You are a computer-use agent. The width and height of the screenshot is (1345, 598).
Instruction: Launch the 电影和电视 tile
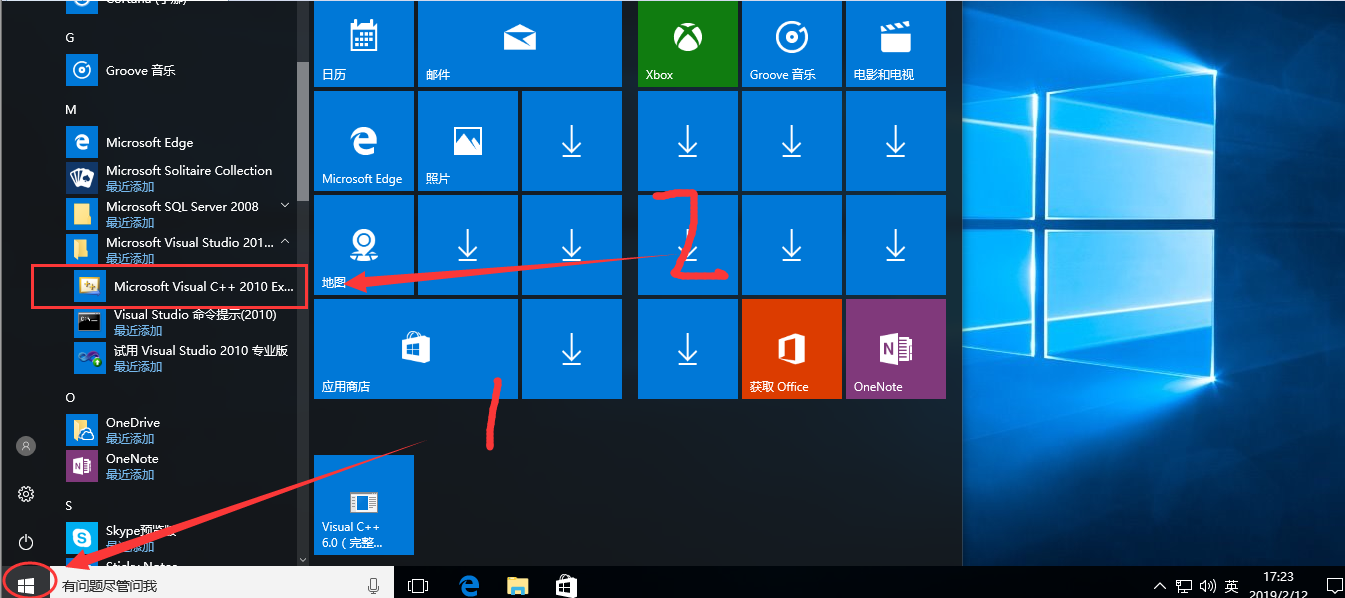tap(895, 44)
